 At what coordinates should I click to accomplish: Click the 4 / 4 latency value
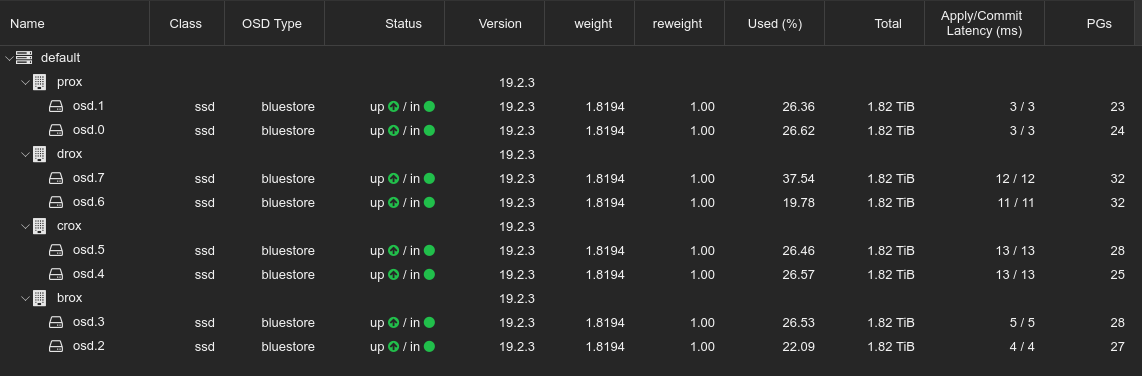pos(1022,346)
